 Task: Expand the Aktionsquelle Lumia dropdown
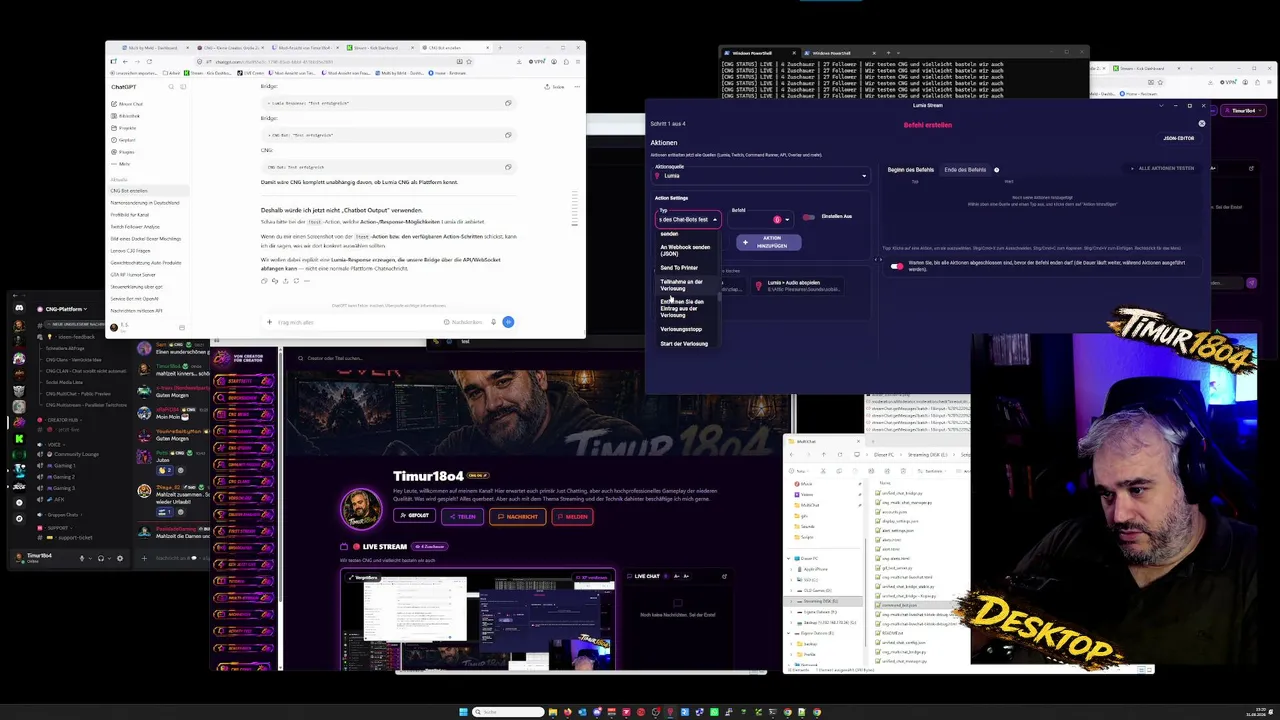click(x=761, y=176)
